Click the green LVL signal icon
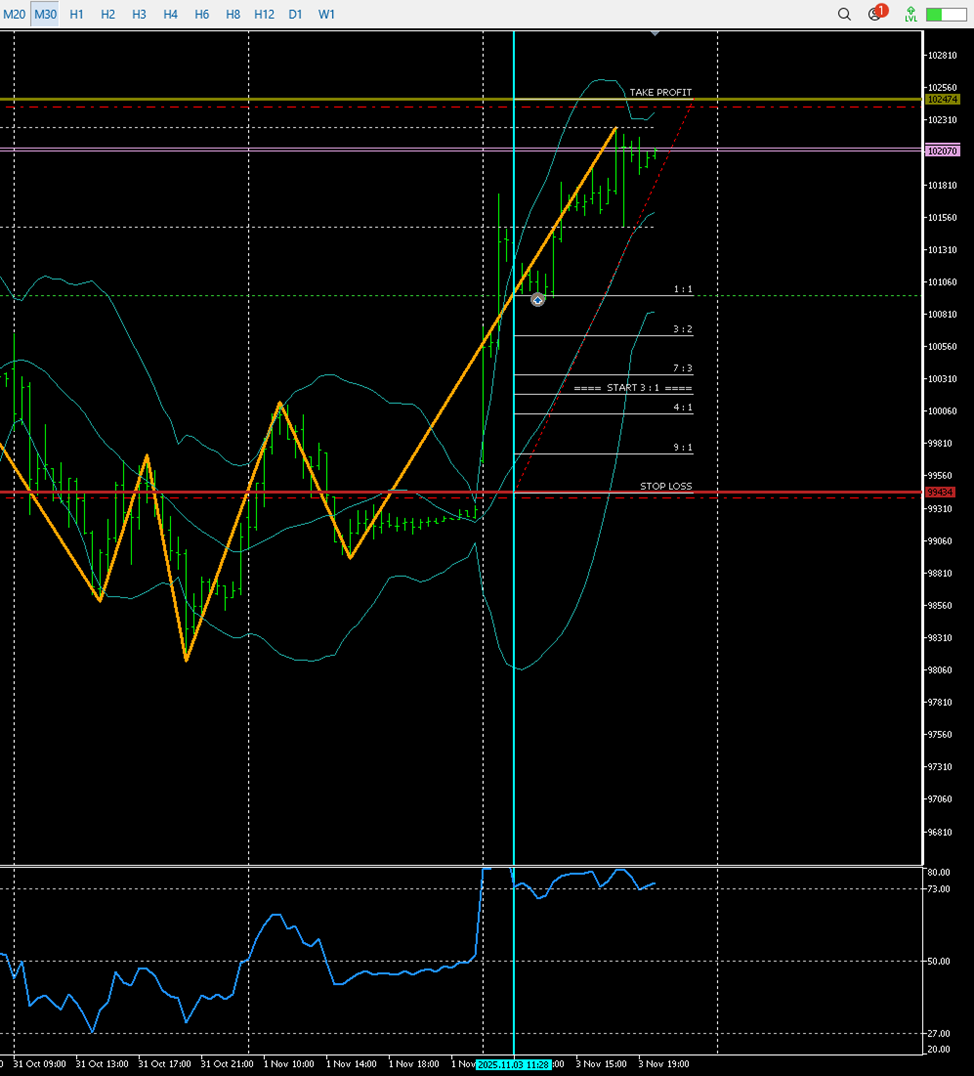The image size is (974, 1076). 911,14
